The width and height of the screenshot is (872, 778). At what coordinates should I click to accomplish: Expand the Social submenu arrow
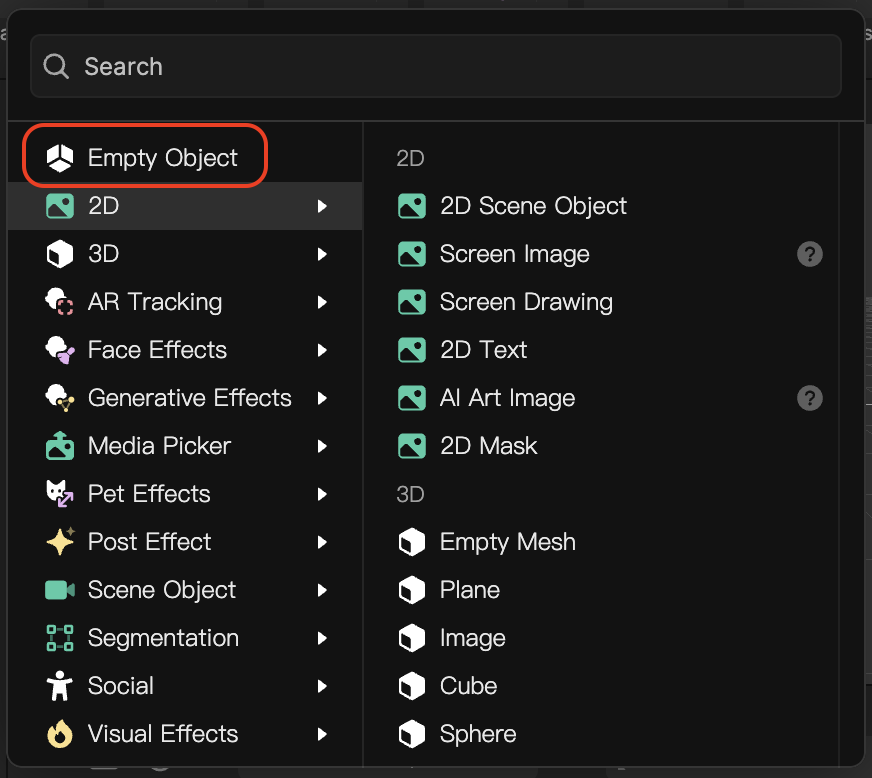coord(321,686)
